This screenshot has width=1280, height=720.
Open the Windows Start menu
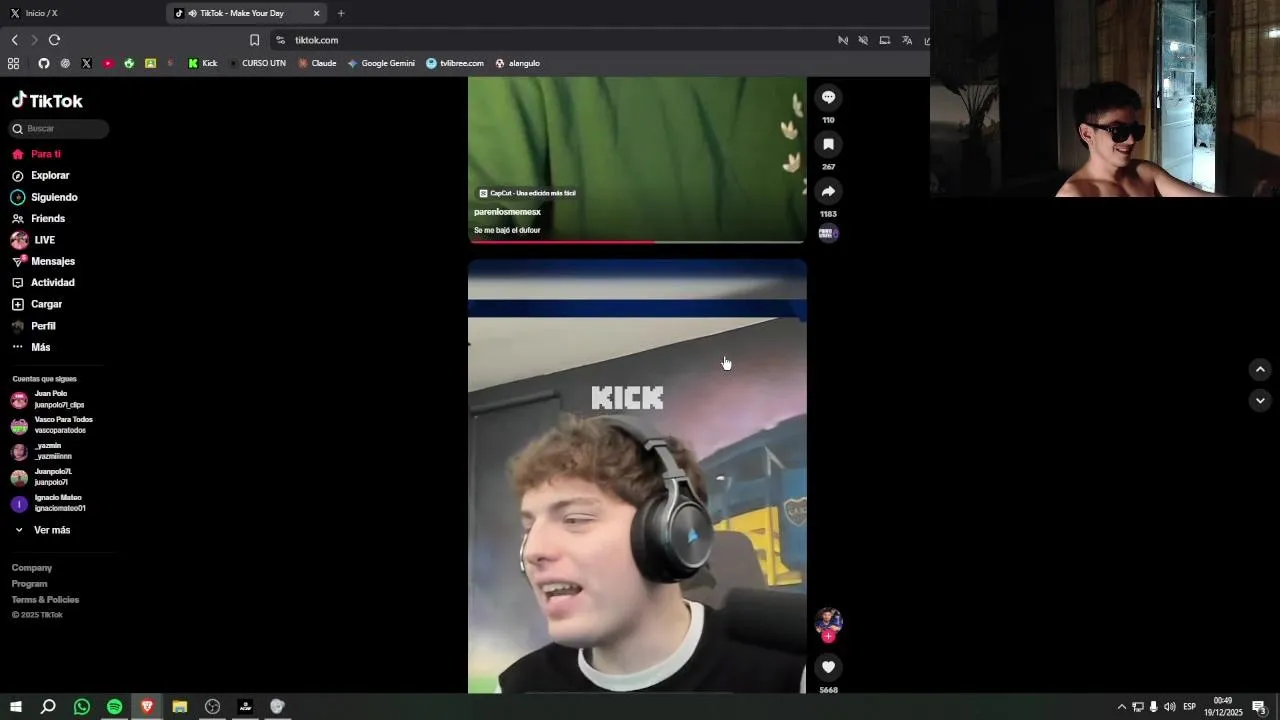[16, 707]
